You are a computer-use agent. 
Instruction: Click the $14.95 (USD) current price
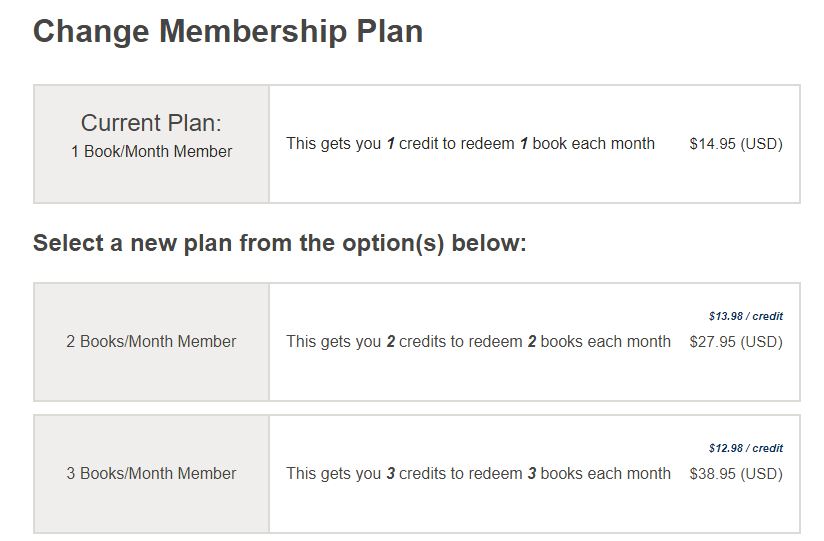point(736,144)
